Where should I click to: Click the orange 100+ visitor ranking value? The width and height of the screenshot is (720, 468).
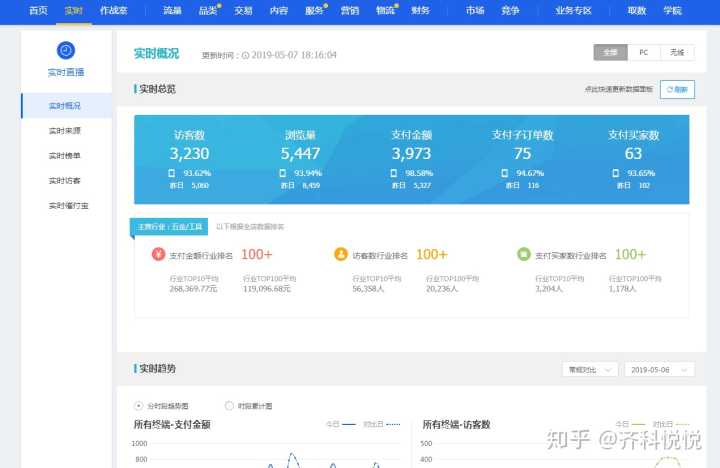(432, 254)
